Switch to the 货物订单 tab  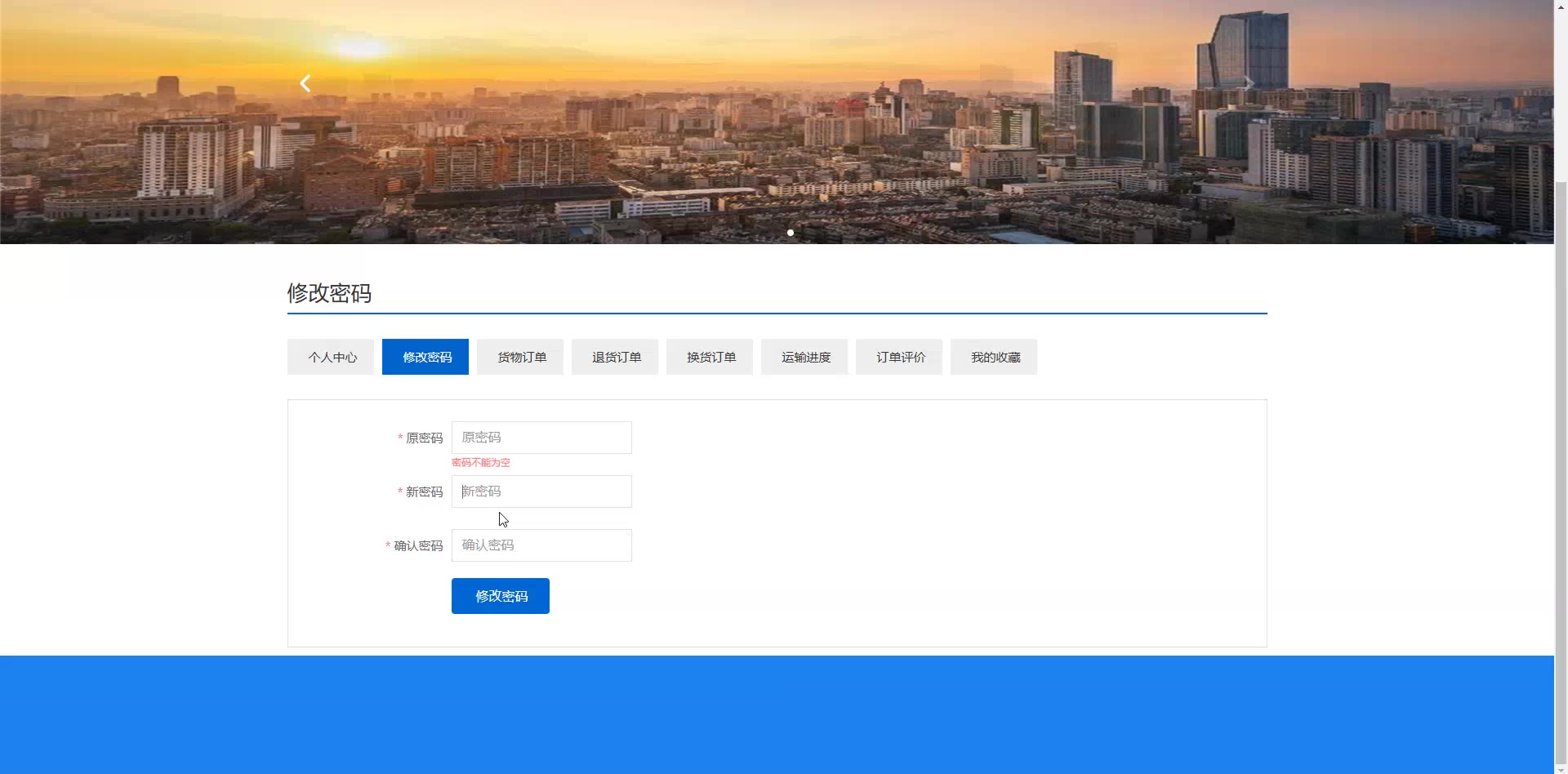(x=520, y=357)
